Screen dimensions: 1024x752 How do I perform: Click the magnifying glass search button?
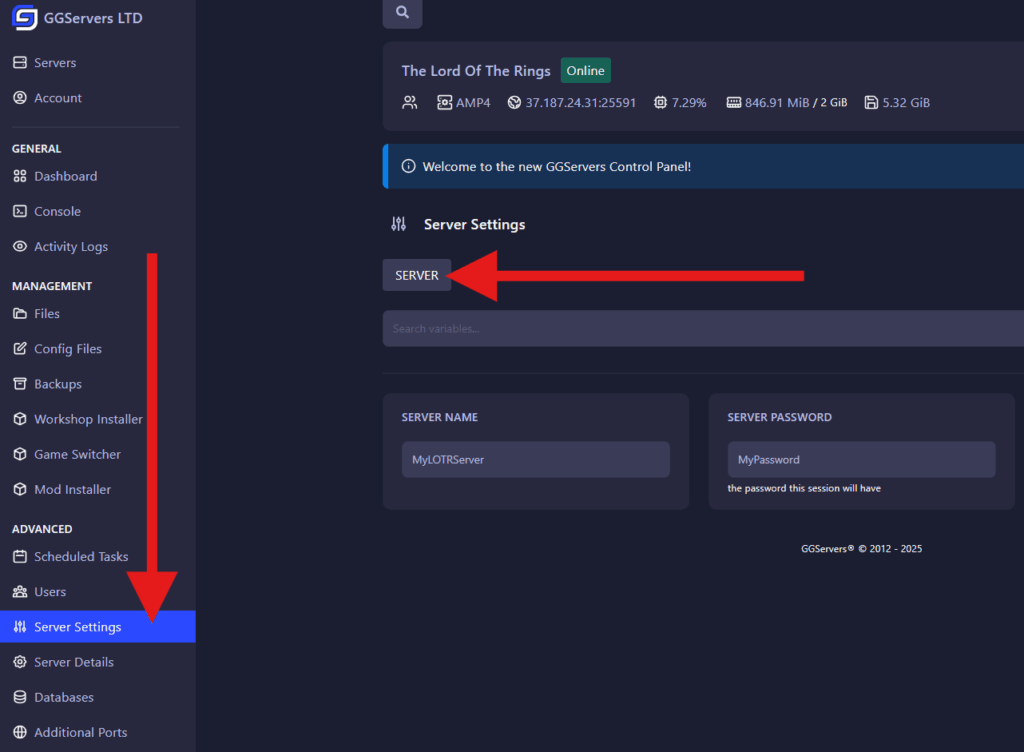(402, 12)
